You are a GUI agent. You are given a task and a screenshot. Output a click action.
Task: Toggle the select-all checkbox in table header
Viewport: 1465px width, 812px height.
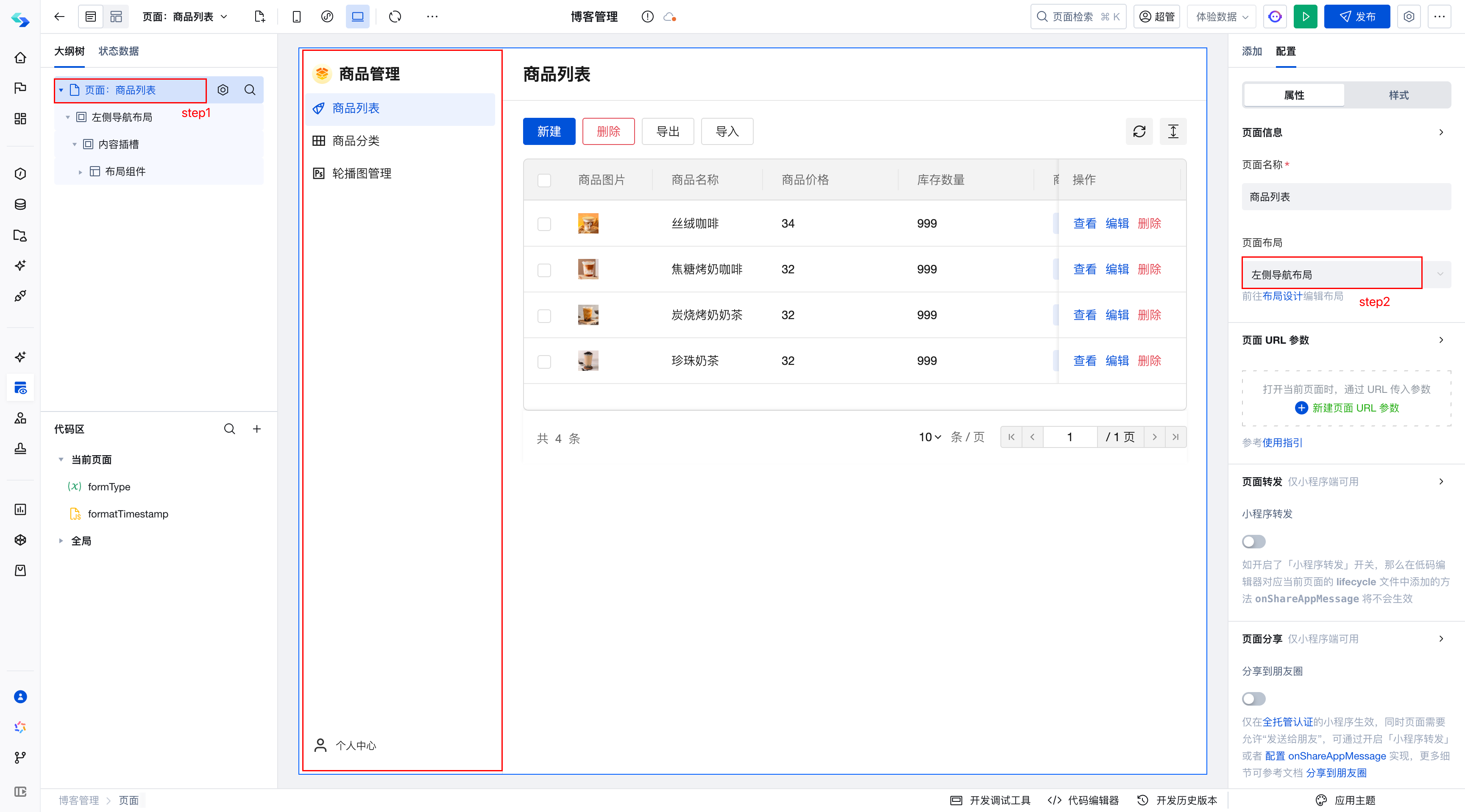point(544,180)
